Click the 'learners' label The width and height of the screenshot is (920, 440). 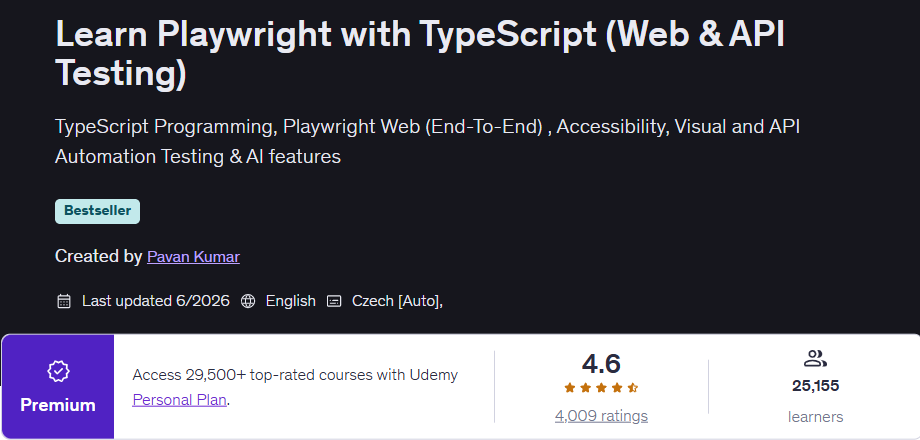[x=816, y=417]
